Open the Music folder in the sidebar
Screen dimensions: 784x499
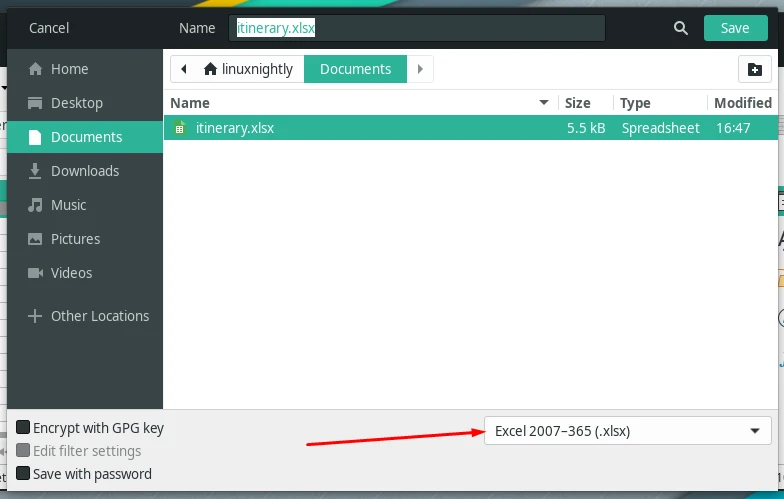pyautogui.click(x=85, y=205)
